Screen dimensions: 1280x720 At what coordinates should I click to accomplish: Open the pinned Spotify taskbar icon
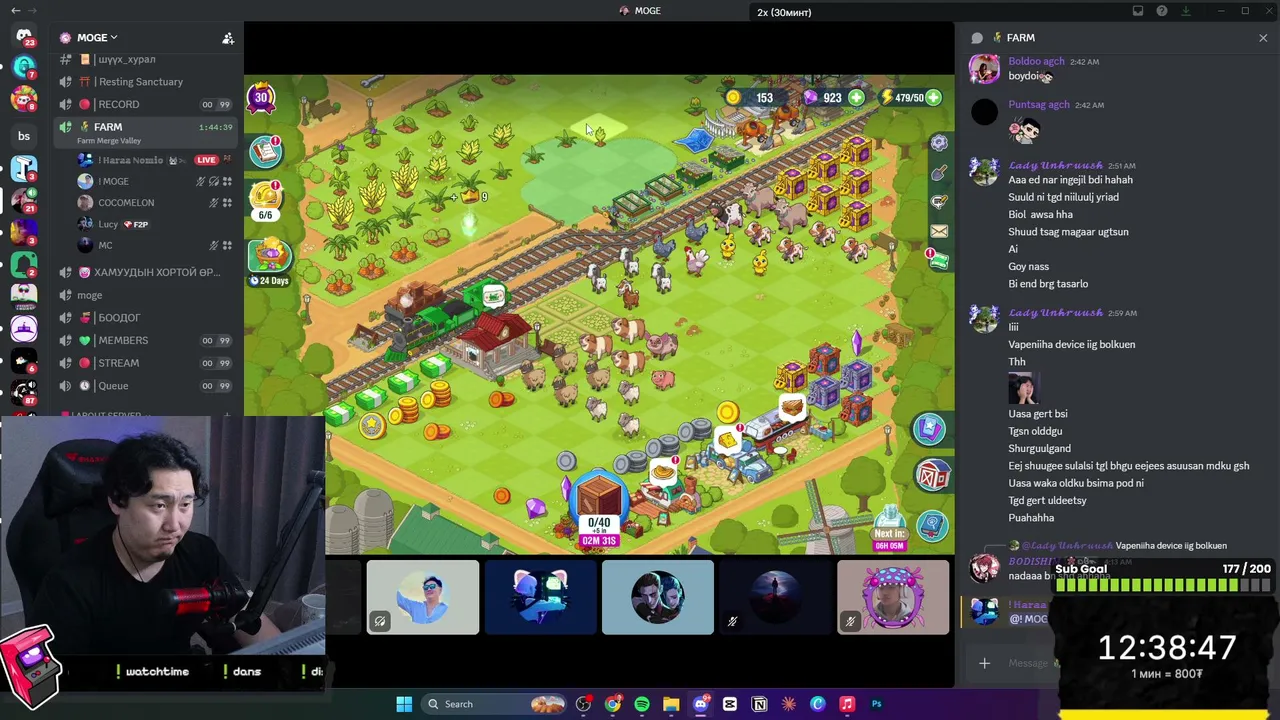pos(642,704)
